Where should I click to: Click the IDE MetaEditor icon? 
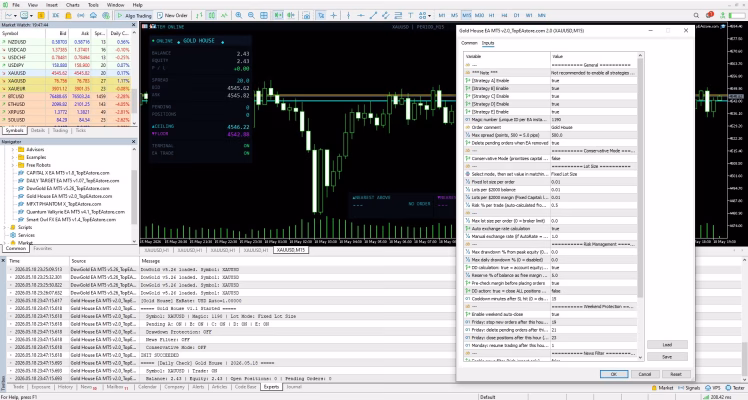point(56,15)
